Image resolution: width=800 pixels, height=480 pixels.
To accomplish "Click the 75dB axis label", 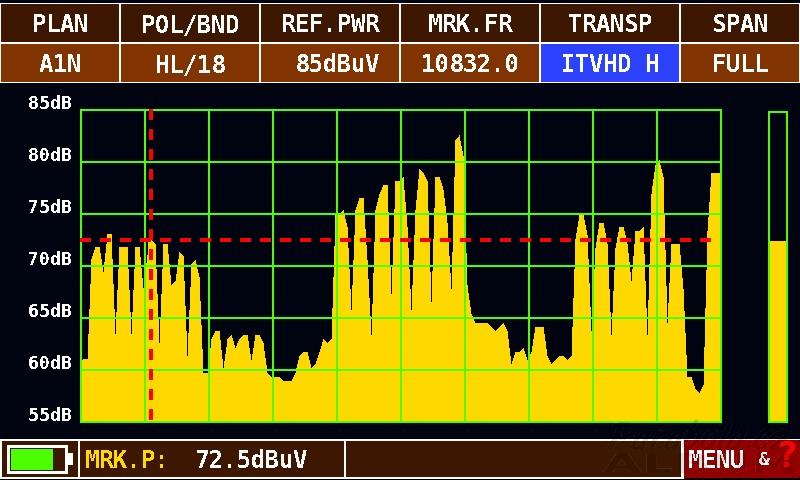I will [50, 207].
